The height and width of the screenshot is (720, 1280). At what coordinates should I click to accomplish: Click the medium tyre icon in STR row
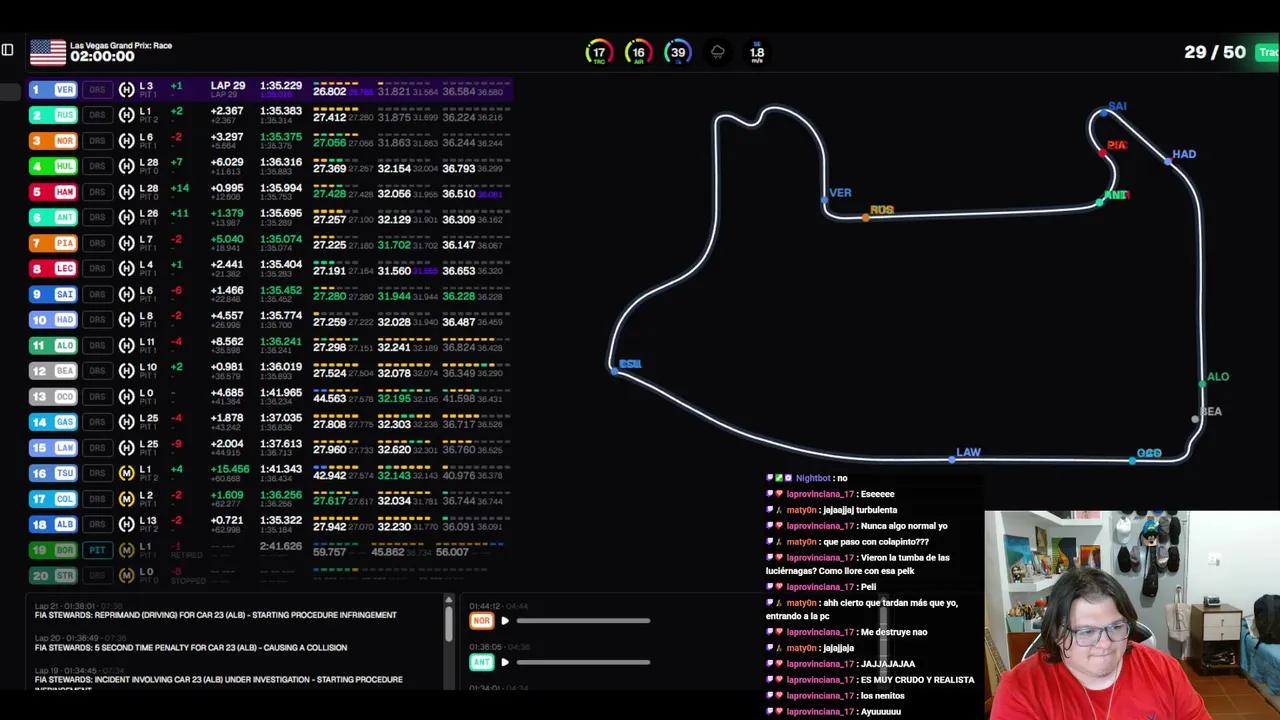126,575
